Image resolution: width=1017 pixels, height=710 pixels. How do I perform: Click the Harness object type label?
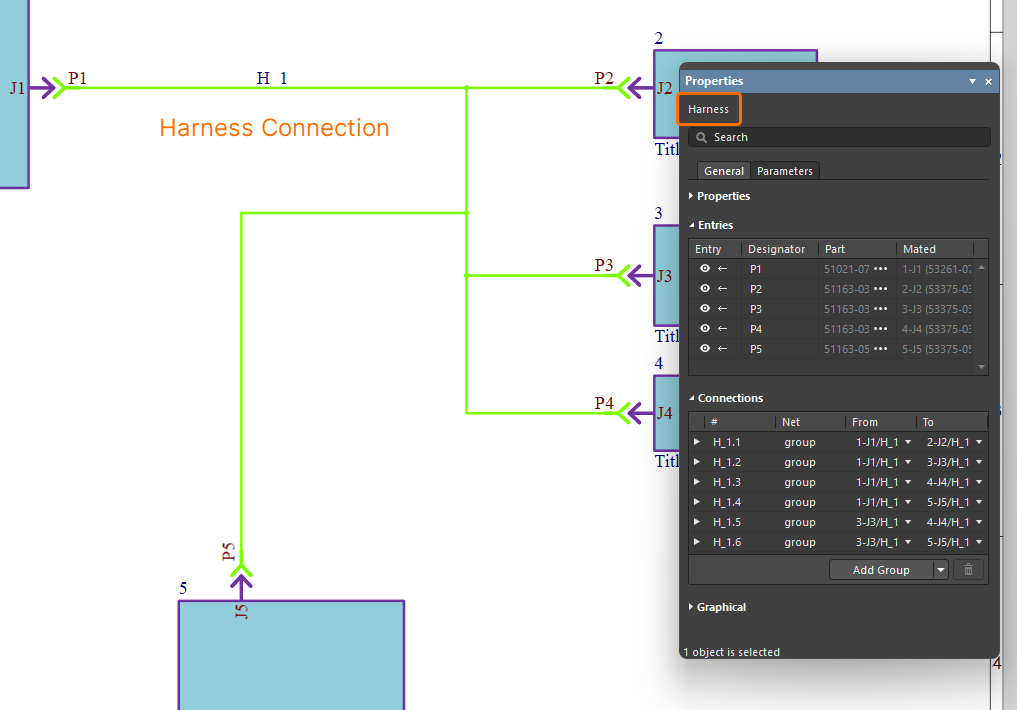pyautogui.click(x=708, y=109)
